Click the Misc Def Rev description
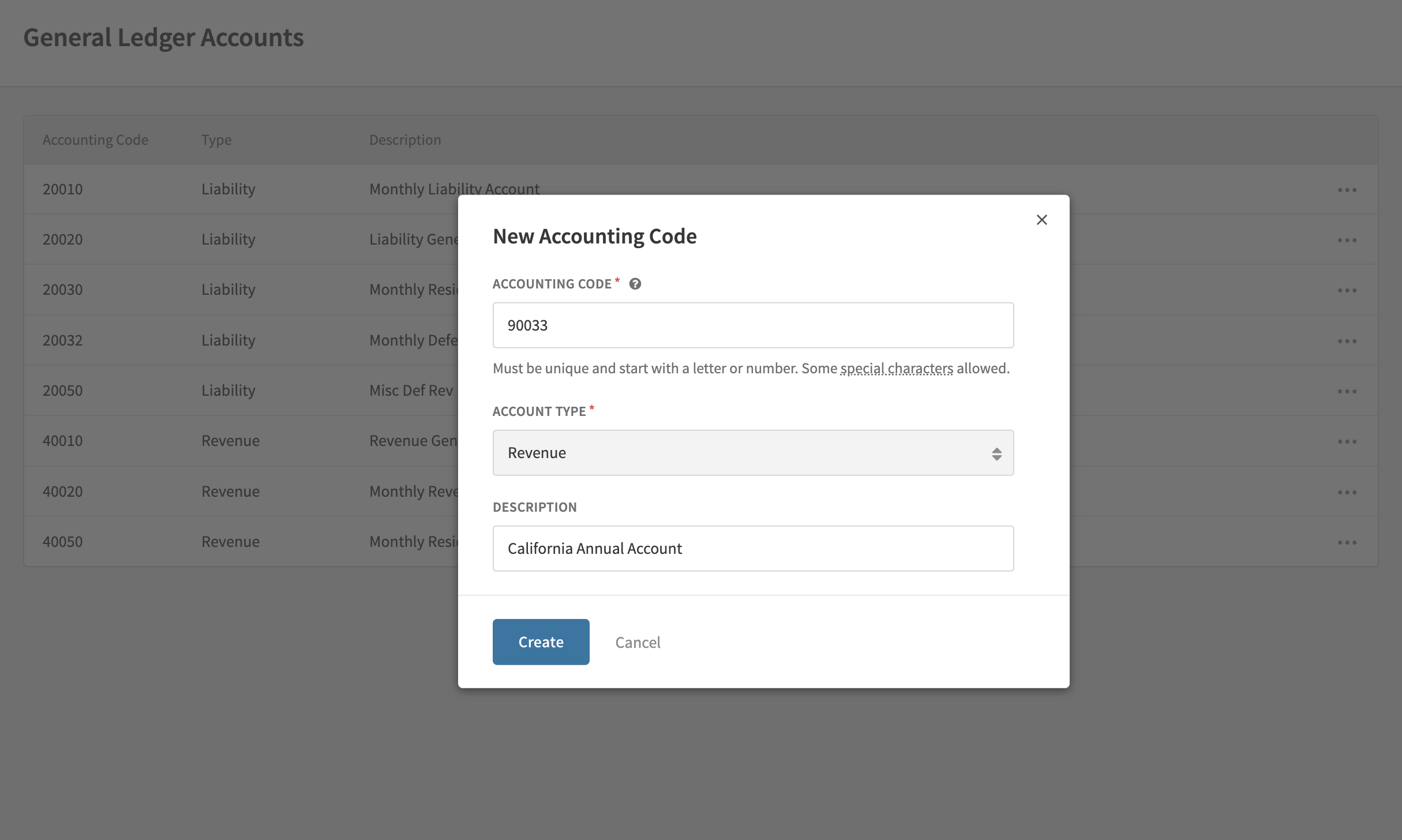 pyautogui.click(x=411, y=391)
